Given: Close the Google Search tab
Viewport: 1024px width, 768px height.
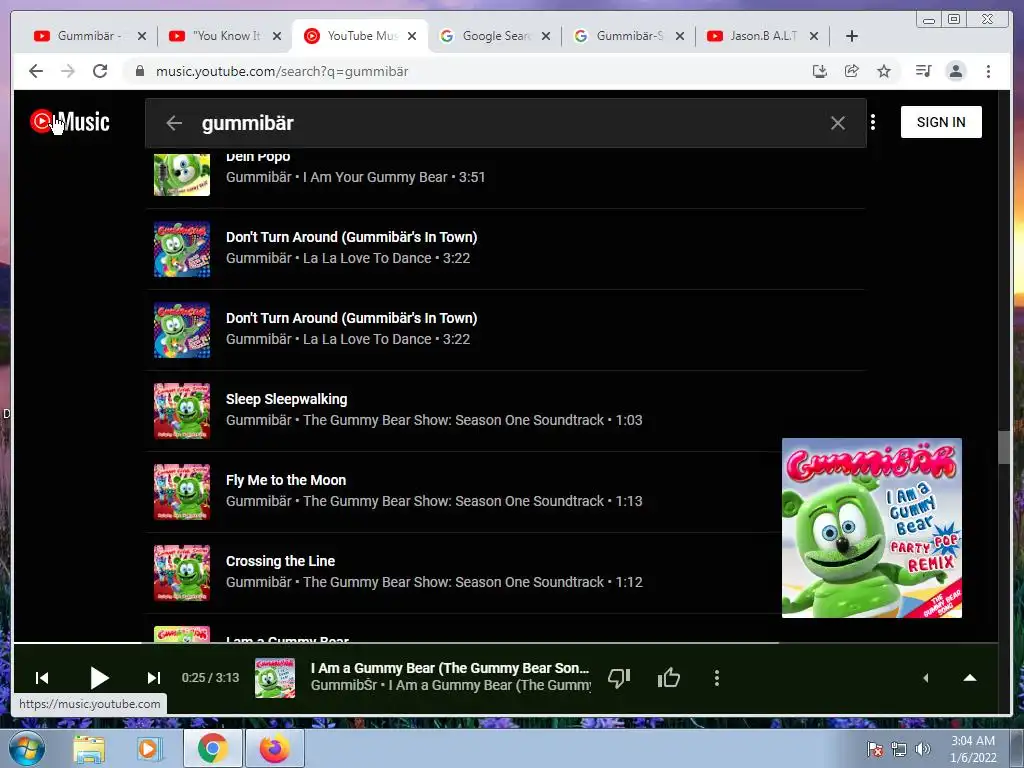Looking at the screenshot, I should point(546,36).
